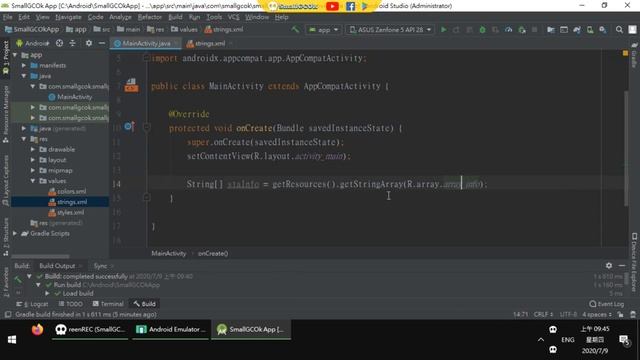Minimize the Build panel with minus icon
The width and height of the screenshot is (640, 360).
pyautogui.click(x=622, y=266)
